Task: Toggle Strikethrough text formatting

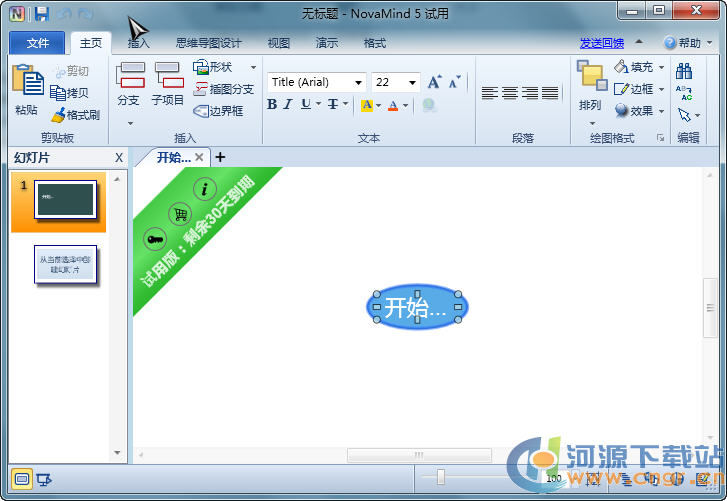Action: [x=332, y=104]
